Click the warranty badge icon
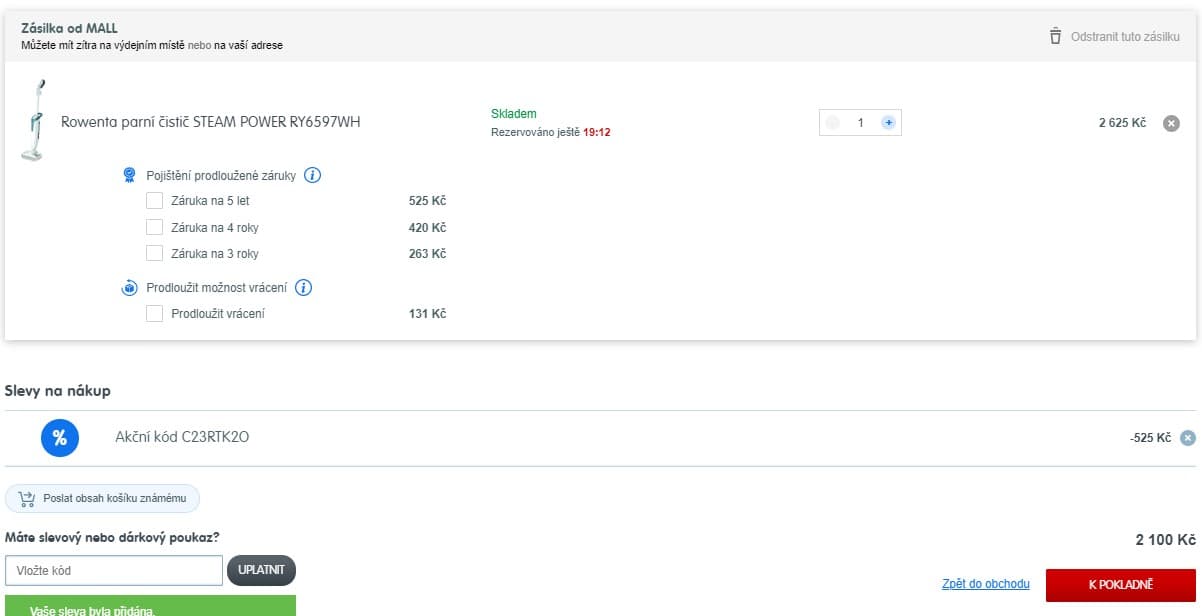The width and height of the screenshot is (1202, 616). [x=129, y=175]
